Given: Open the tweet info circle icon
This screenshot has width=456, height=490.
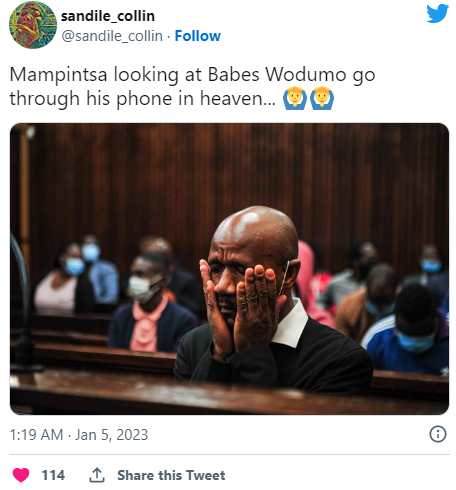Looking at the screenshot, I should click(437, 434).
